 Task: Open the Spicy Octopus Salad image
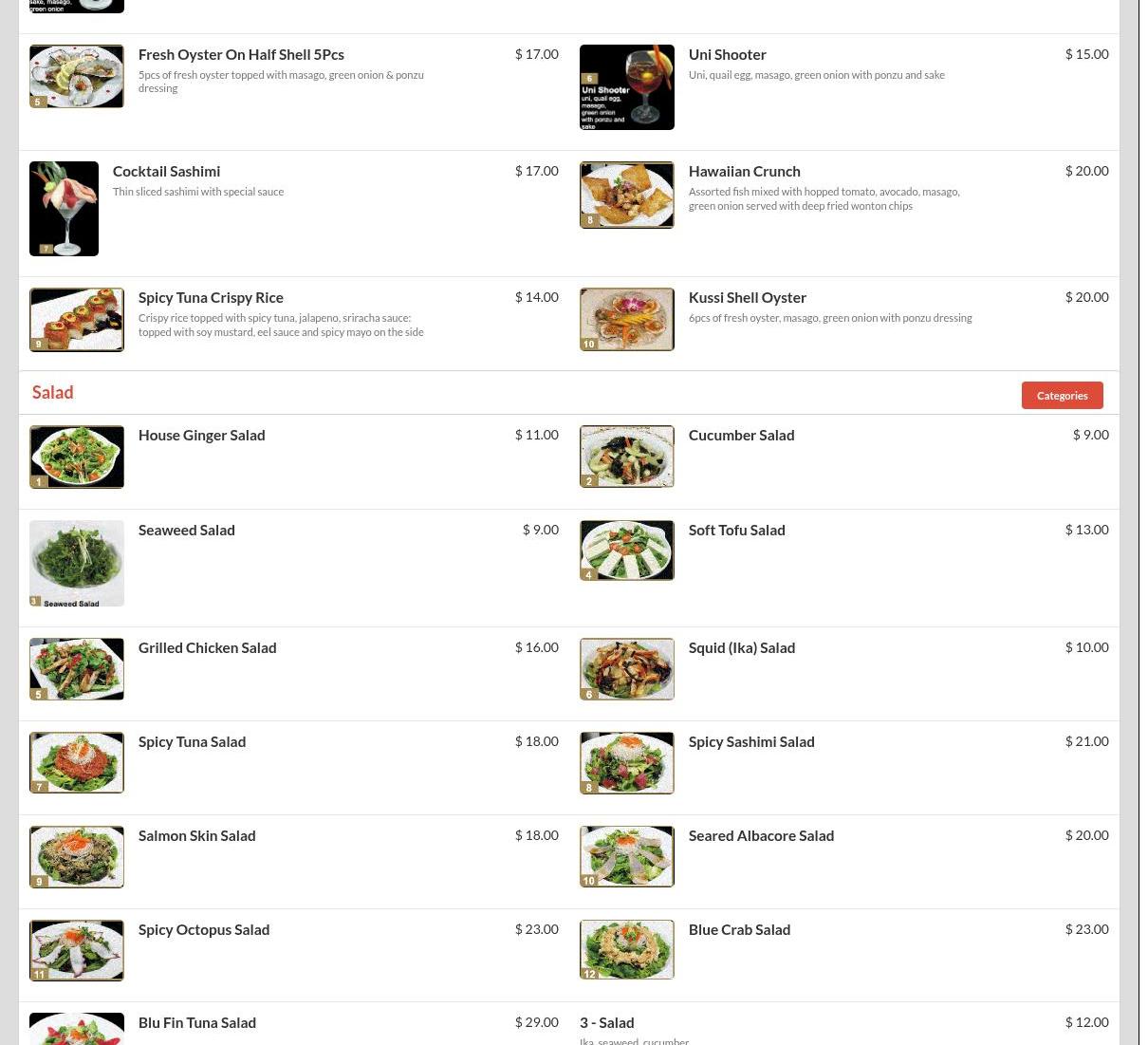(77, 950)
